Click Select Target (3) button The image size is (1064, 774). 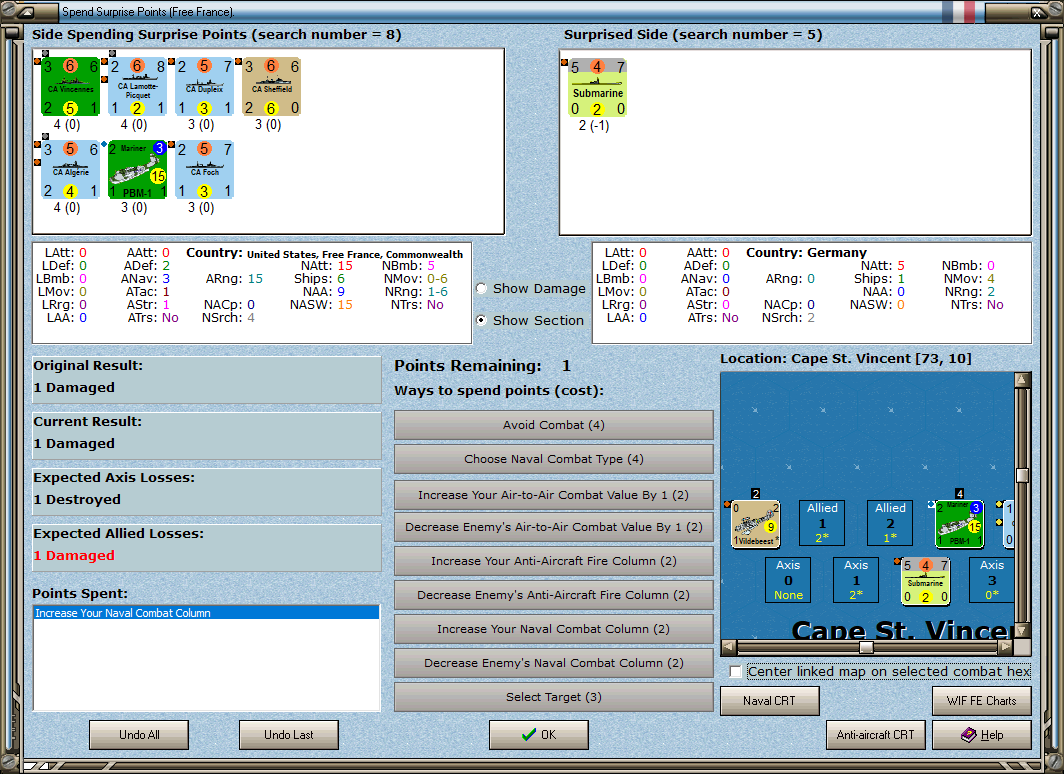(554, 697)
